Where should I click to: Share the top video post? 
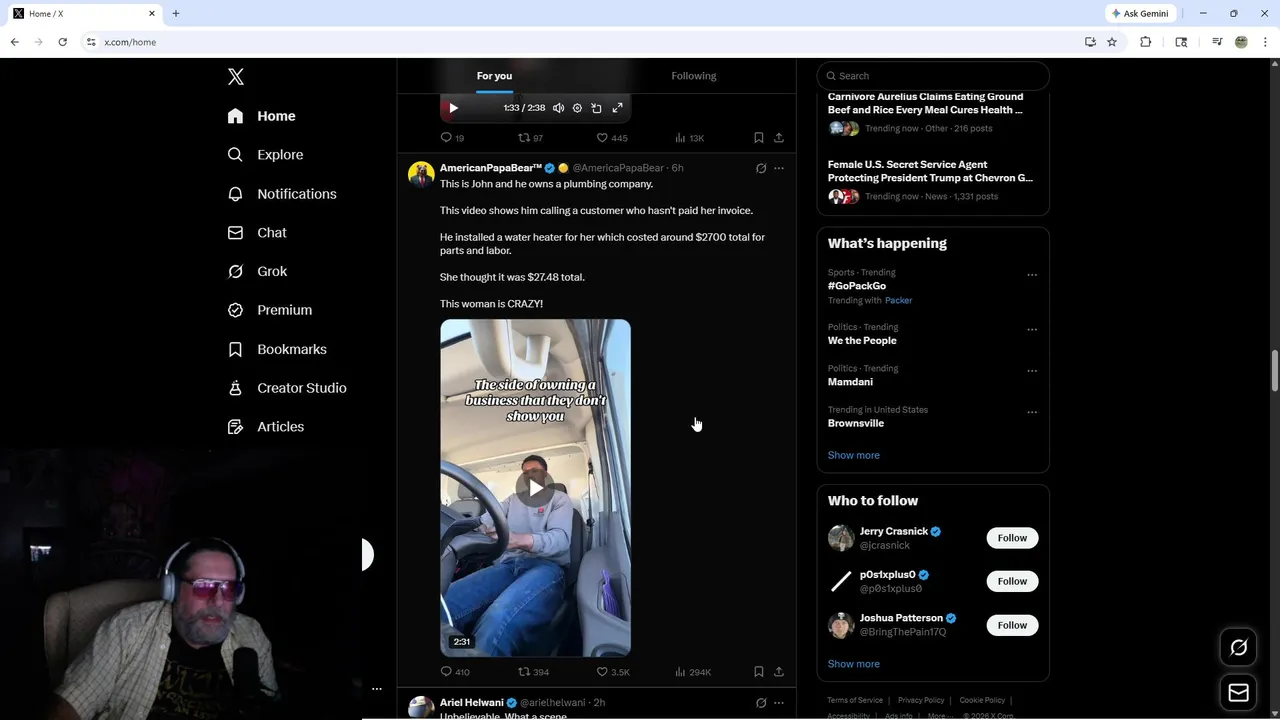click(x=779, y=138)
